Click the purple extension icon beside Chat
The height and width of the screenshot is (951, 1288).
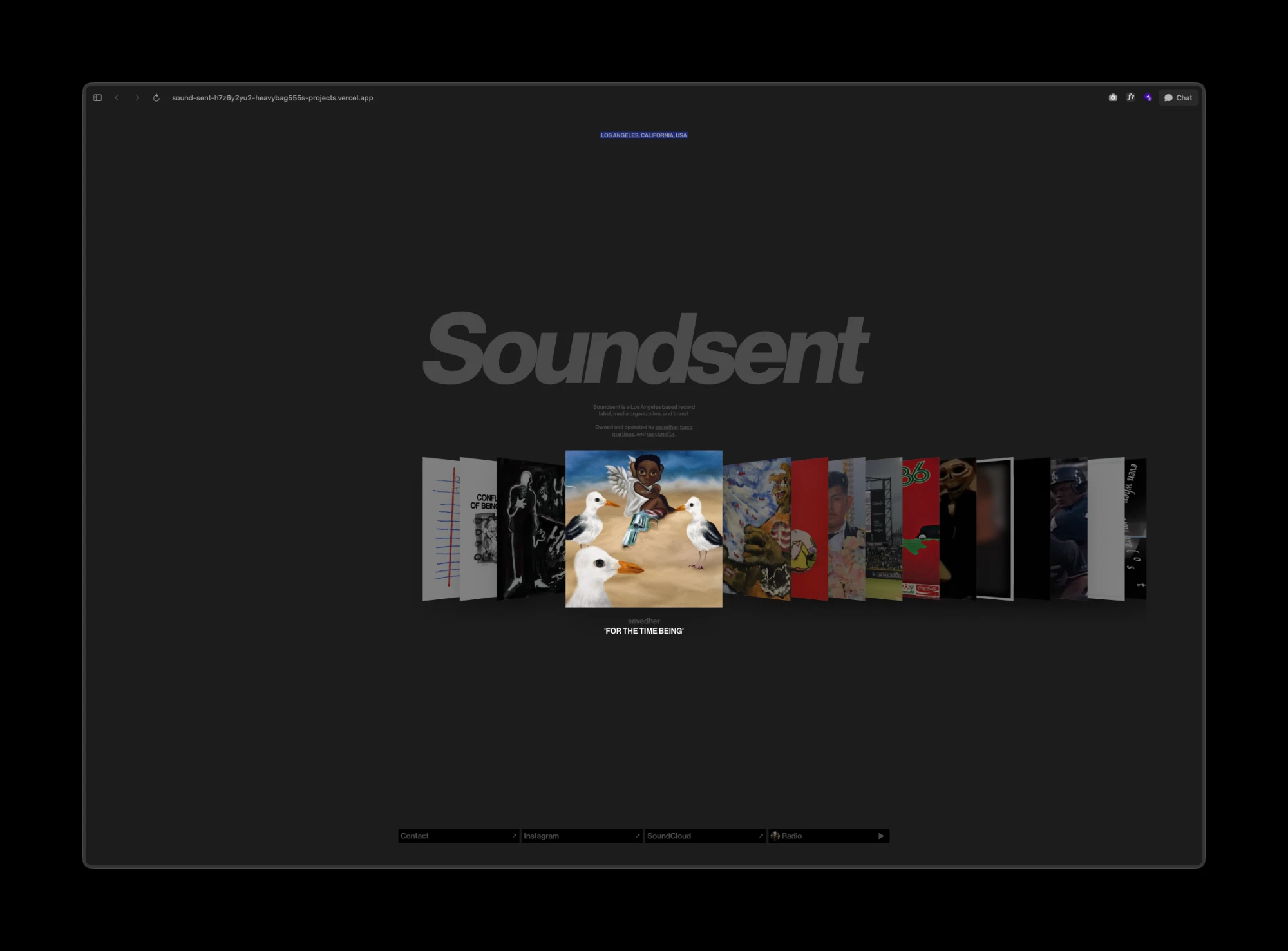pyautogui.click(x=1148, y=98)
